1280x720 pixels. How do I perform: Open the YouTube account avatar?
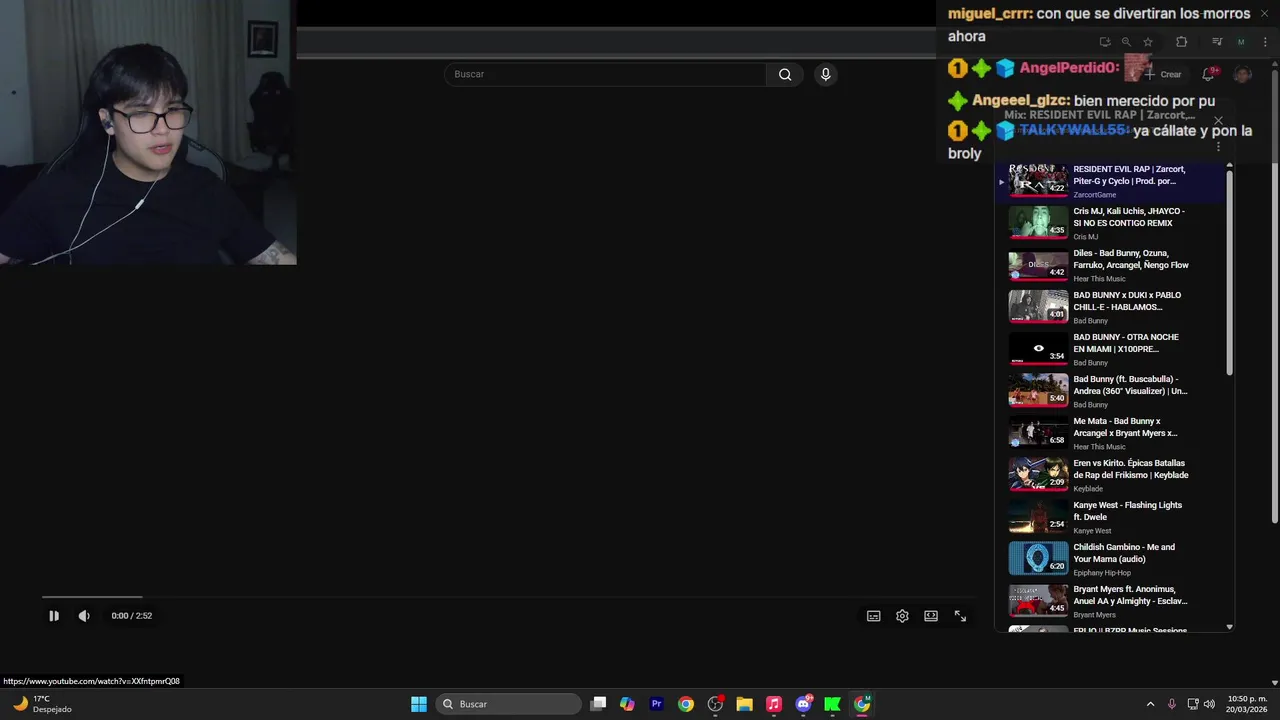[x=1242, y=74]
